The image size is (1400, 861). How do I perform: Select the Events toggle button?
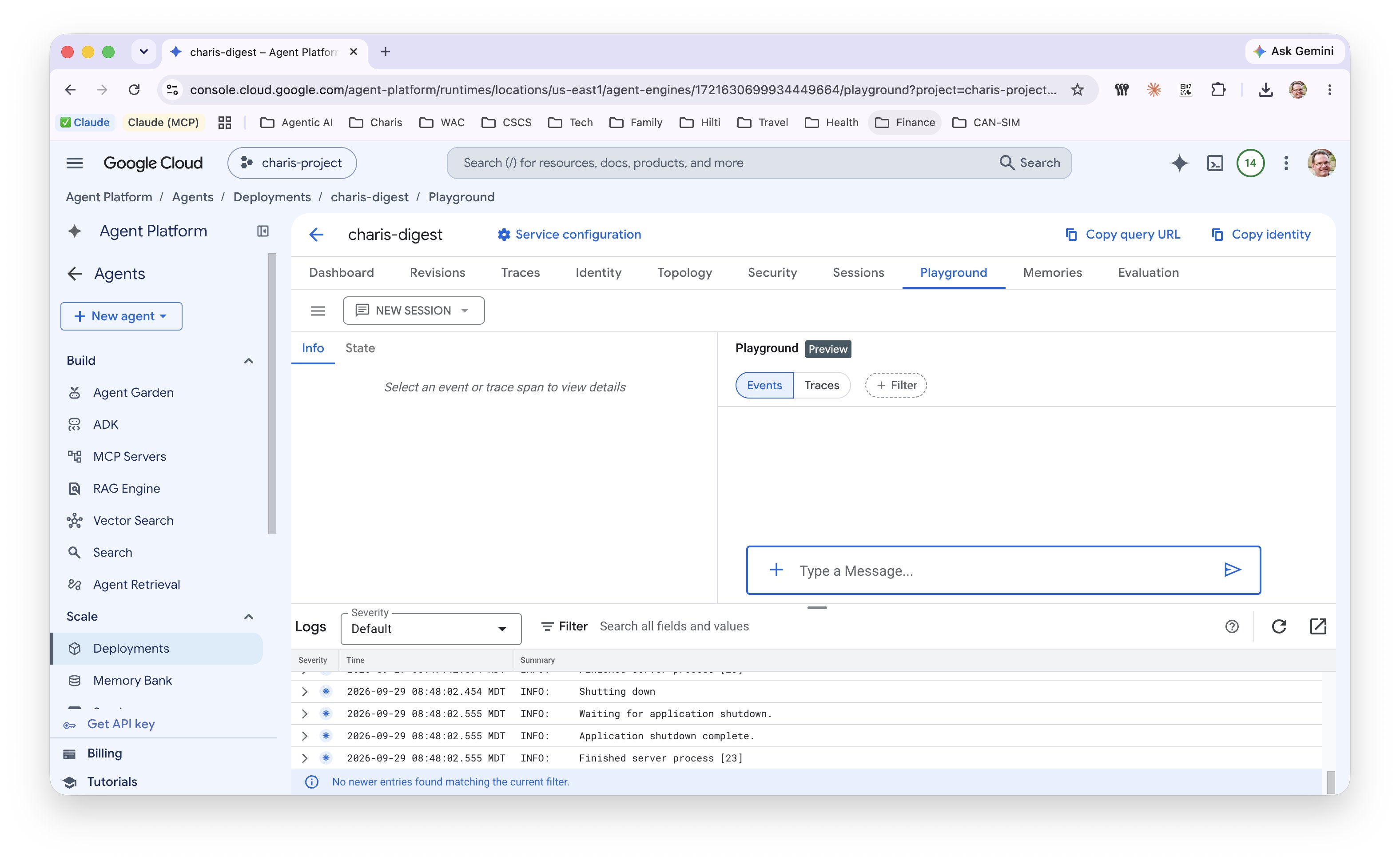764,385
